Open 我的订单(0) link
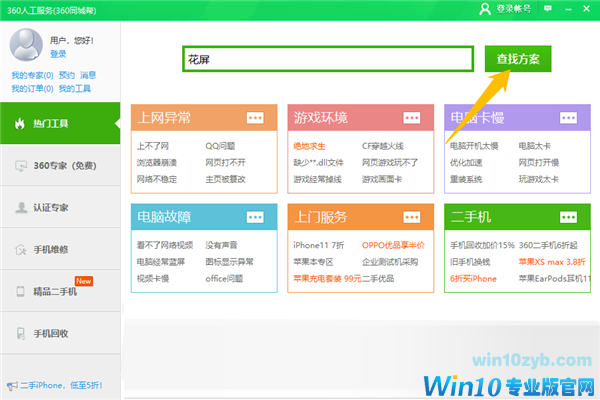 click(x=32, y=89)
